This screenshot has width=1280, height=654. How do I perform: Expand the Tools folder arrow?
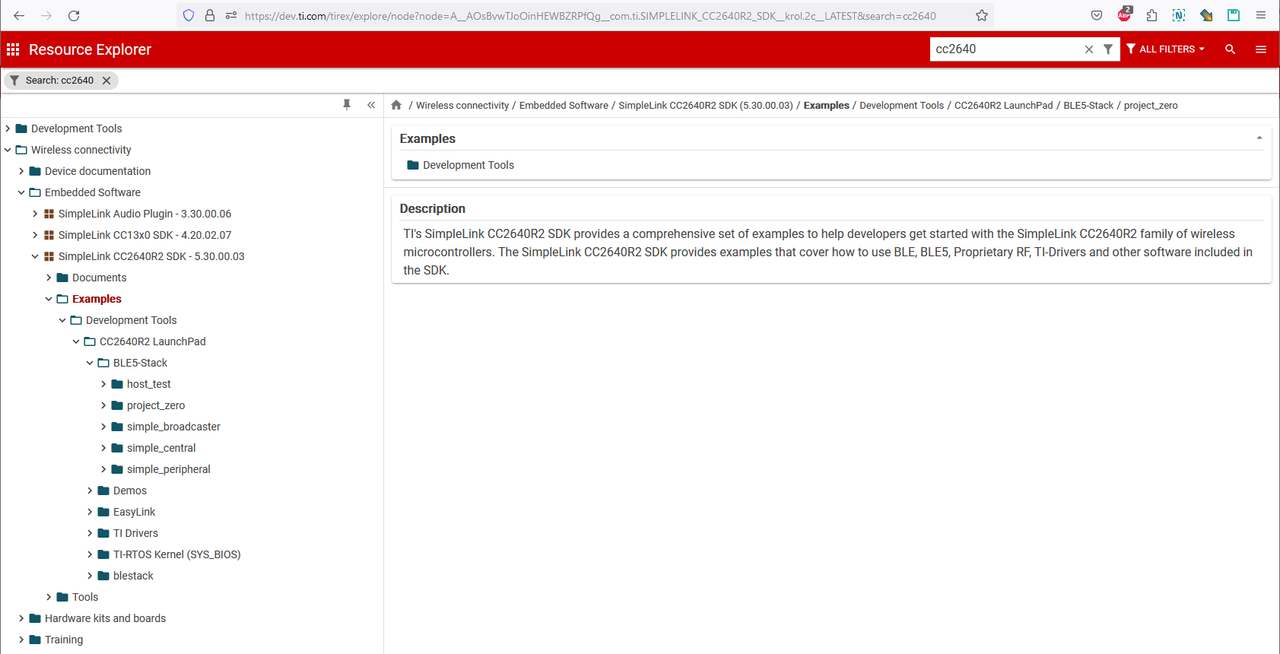pos(49,597)
